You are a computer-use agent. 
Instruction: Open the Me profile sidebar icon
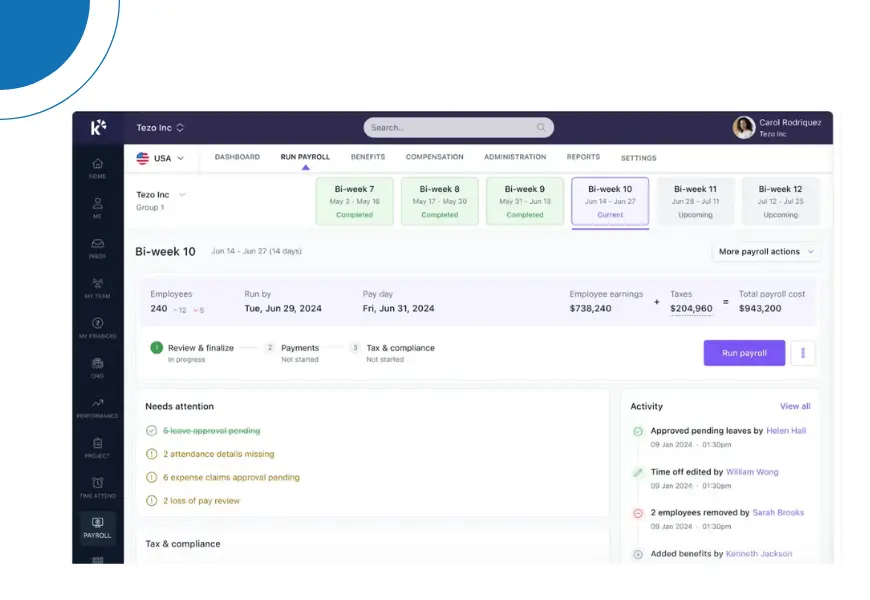click(x=98, y=208)
